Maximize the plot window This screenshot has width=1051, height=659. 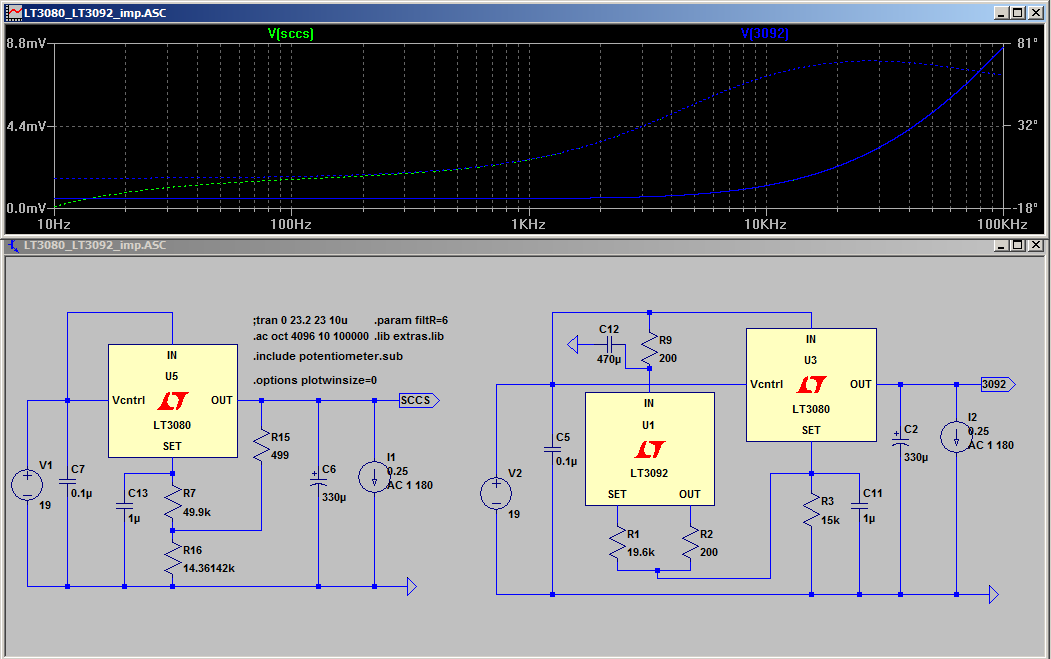[x=1018, y=13]
